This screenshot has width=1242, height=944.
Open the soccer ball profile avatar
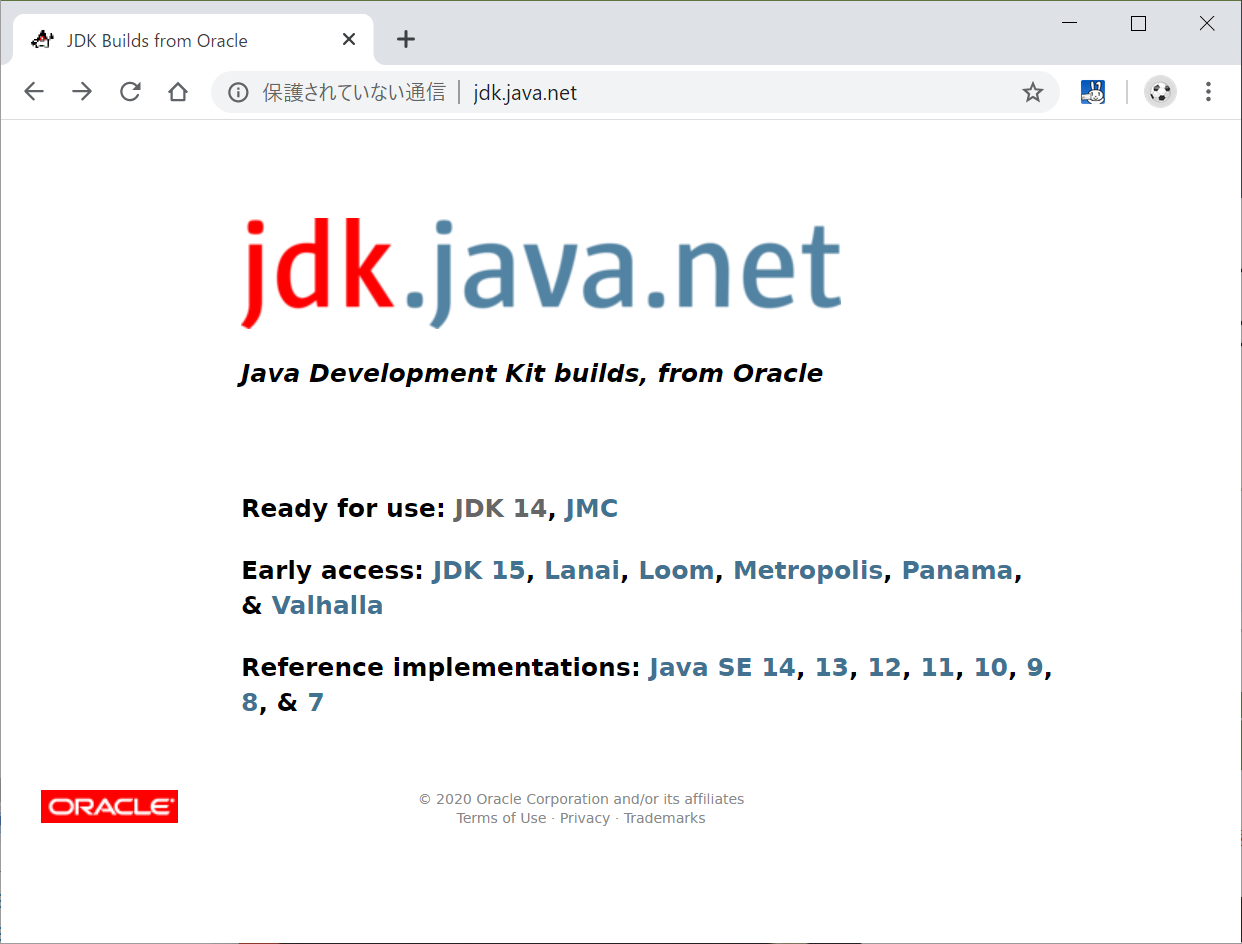coord(1160,92)
